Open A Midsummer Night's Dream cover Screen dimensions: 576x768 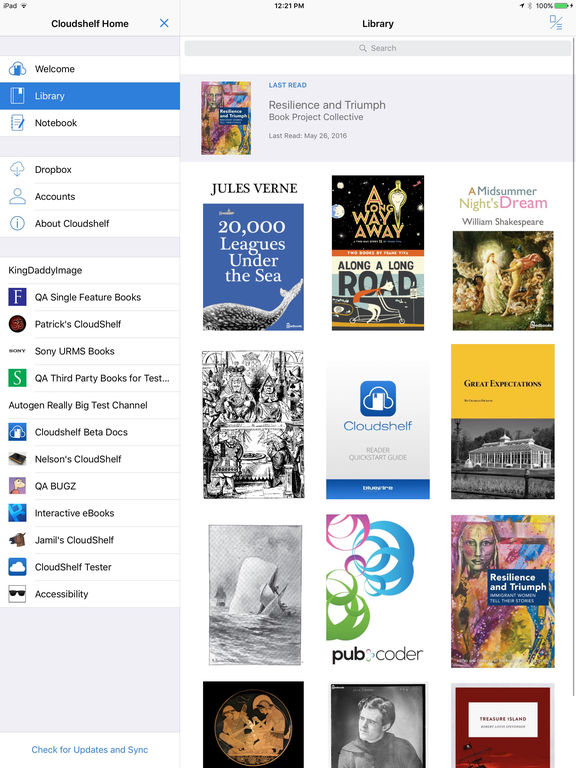(503, 257)
